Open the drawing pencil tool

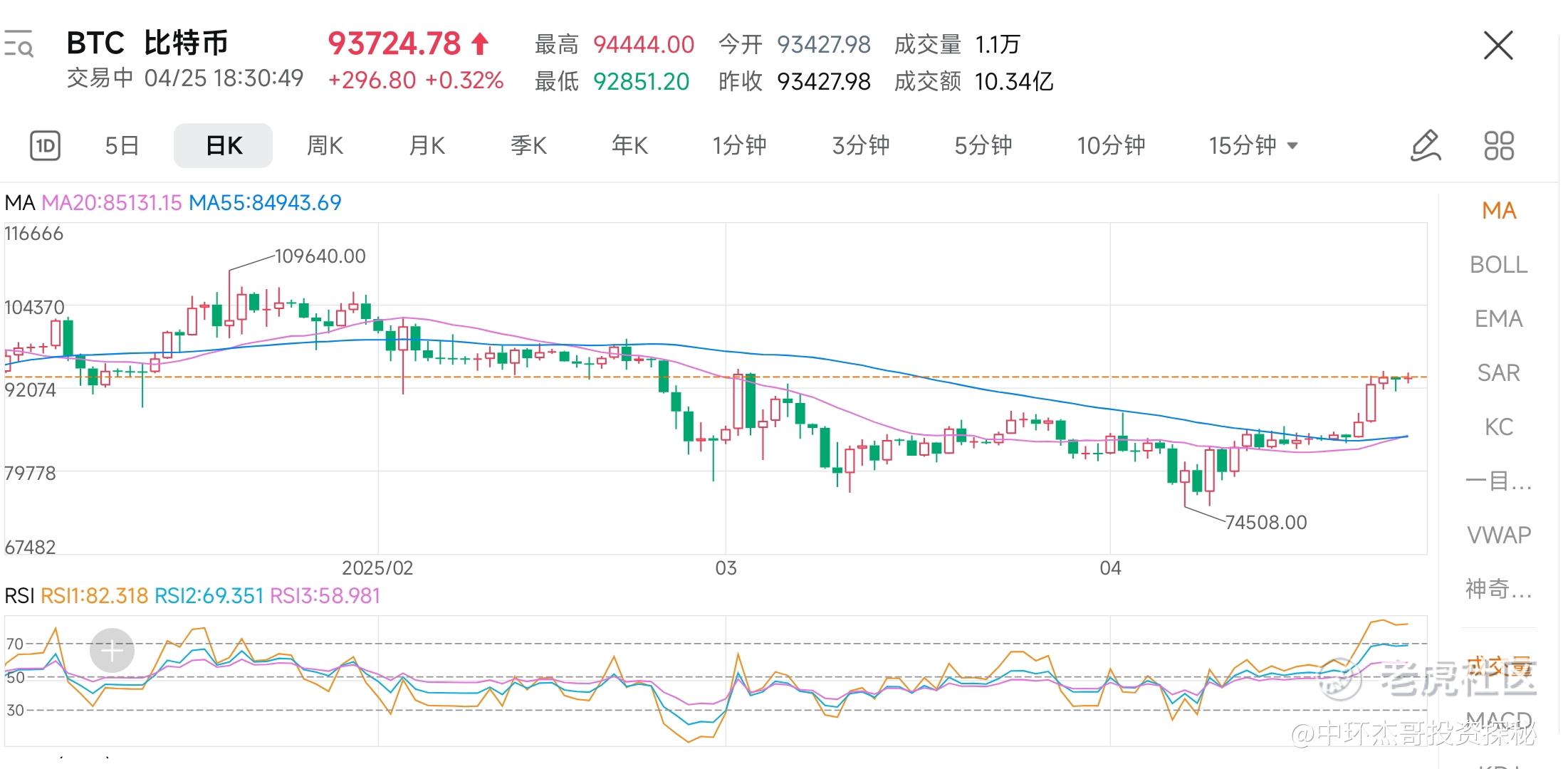1426,146
